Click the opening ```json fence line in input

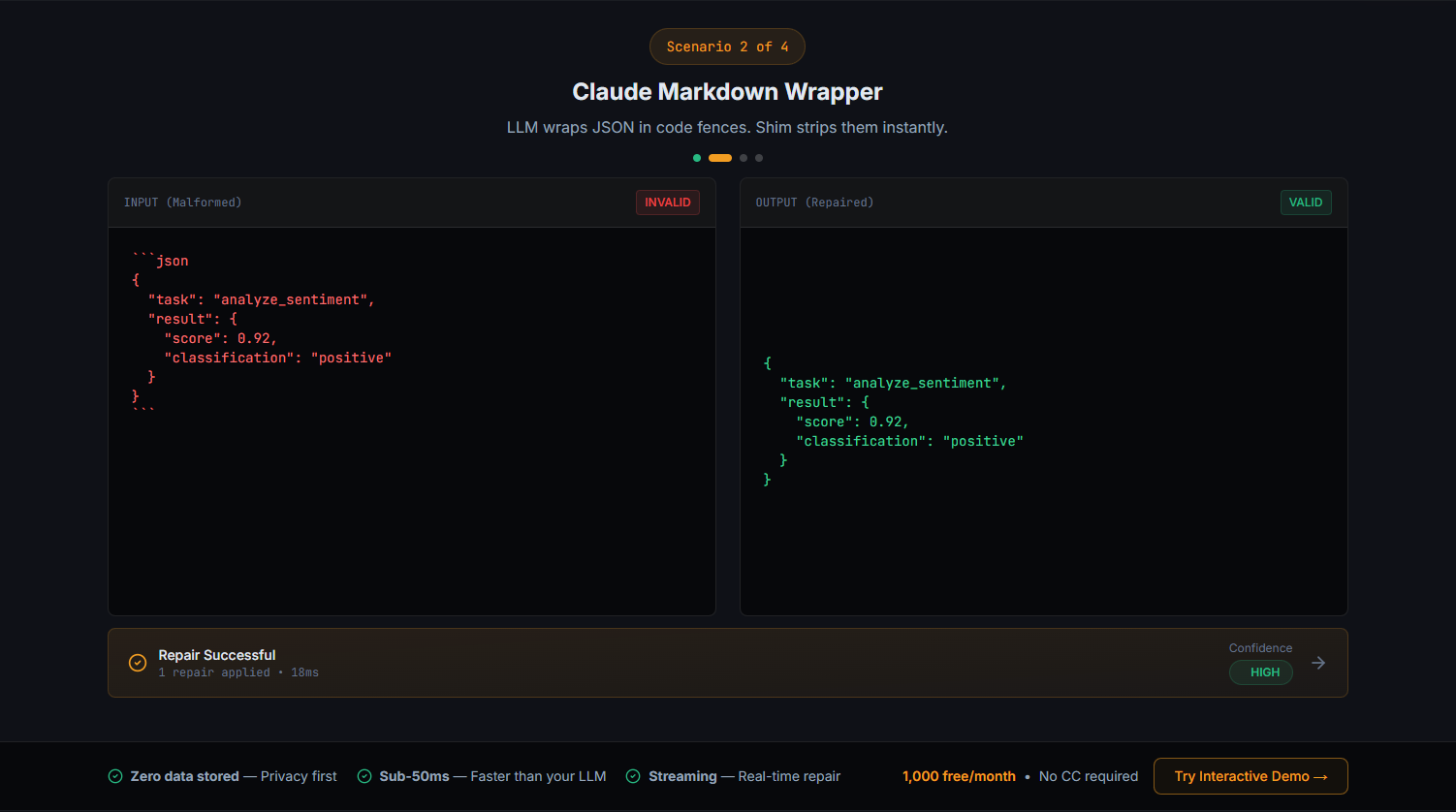point(160,261)
